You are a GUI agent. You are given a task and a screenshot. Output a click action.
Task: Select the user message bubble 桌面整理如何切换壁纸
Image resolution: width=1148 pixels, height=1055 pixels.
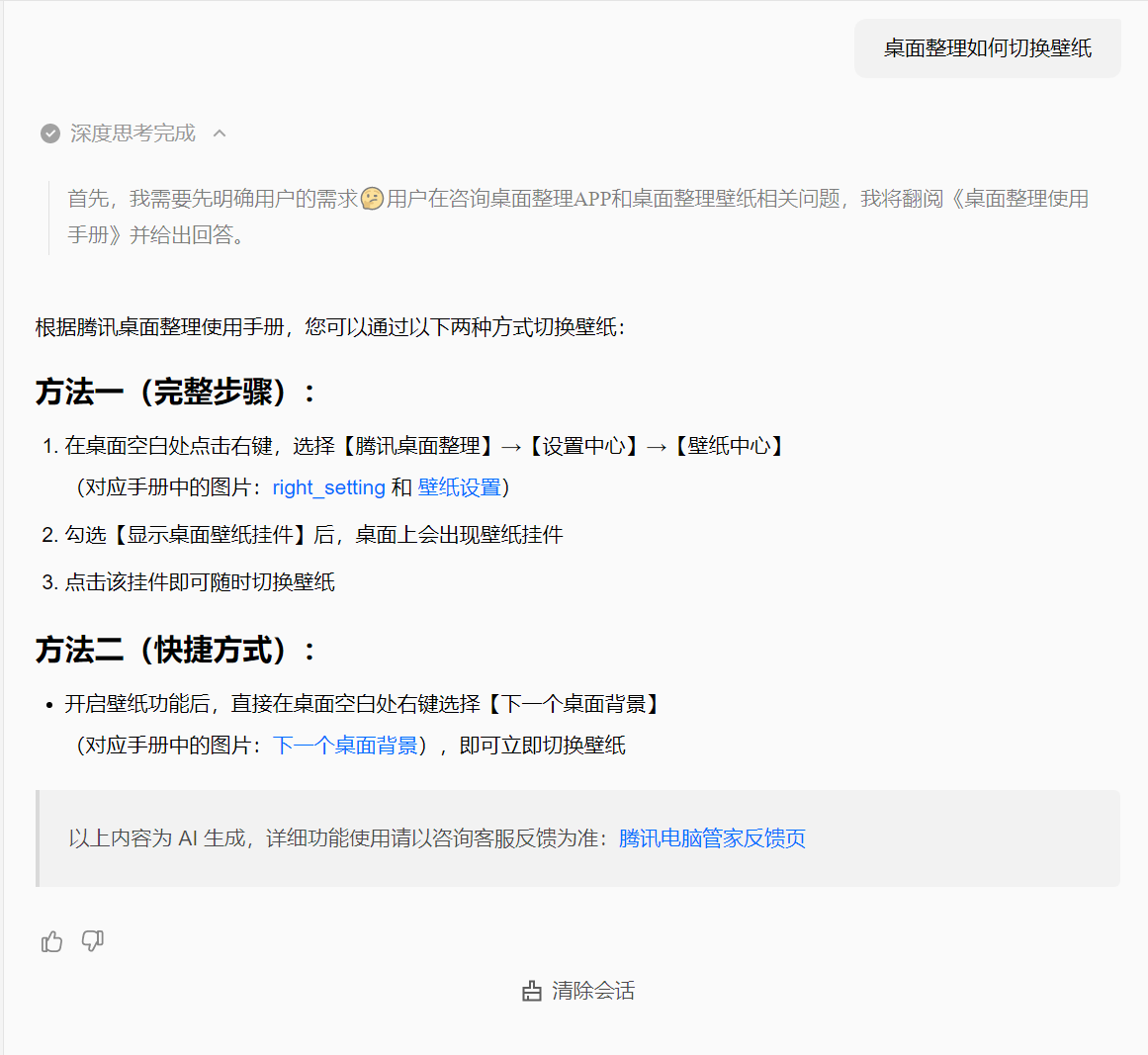pyautogui.click(x=986, y=47)
